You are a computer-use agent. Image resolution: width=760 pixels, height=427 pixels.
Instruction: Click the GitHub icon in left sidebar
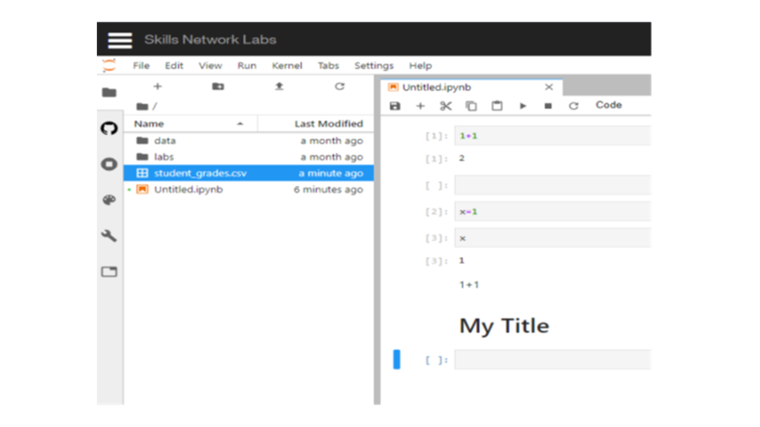click(x=110, y=128)
